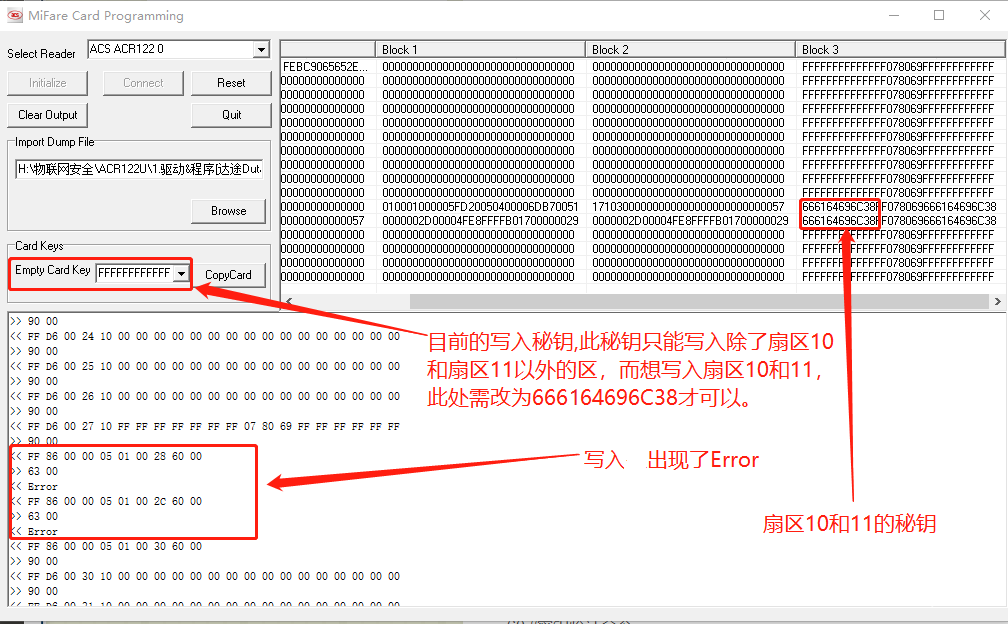Maximize the MiFare Card Programming window
Screen dimensions: 1008x624
pos(939,15)
